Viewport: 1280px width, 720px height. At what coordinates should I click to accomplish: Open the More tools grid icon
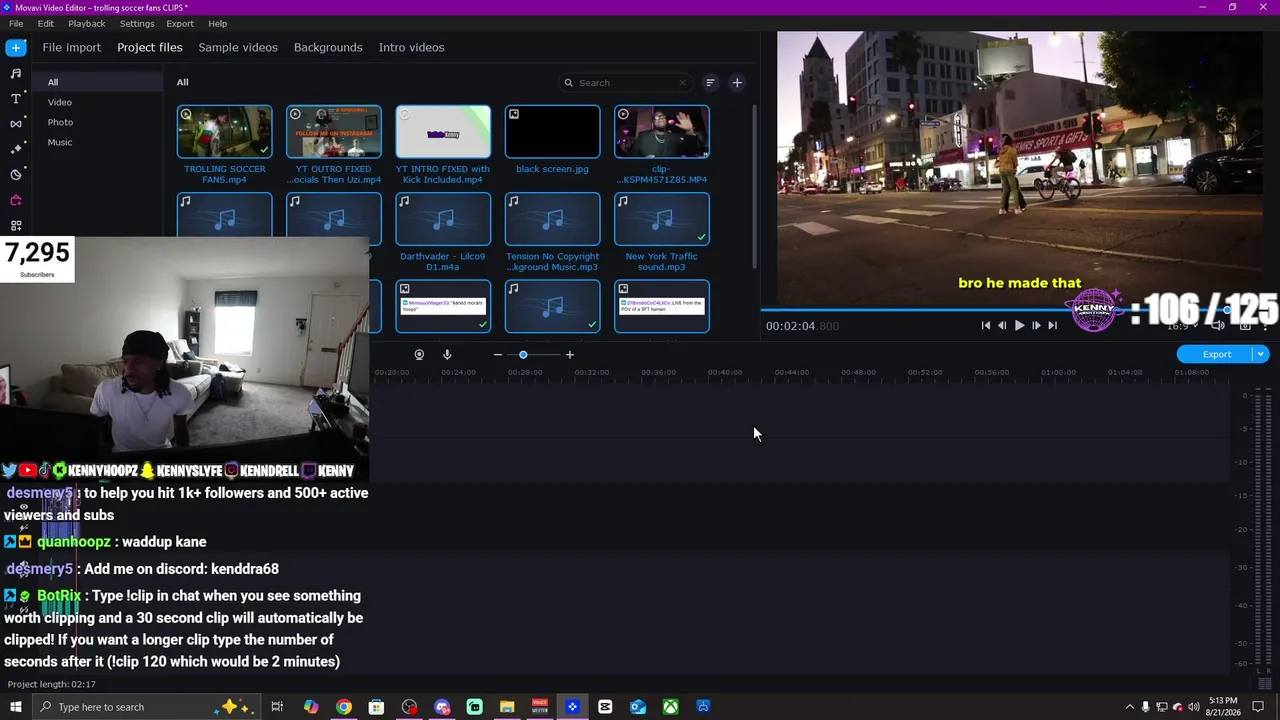15,226
